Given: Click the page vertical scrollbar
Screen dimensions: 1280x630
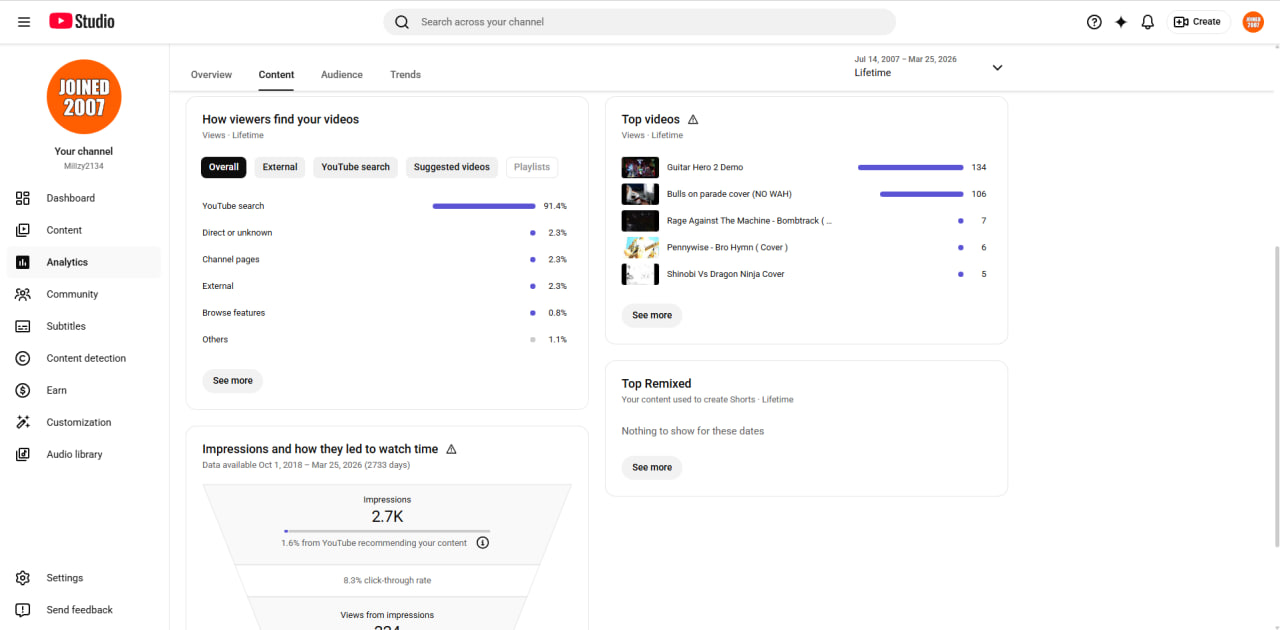Looking at the screenshot, I should 1275,396.
